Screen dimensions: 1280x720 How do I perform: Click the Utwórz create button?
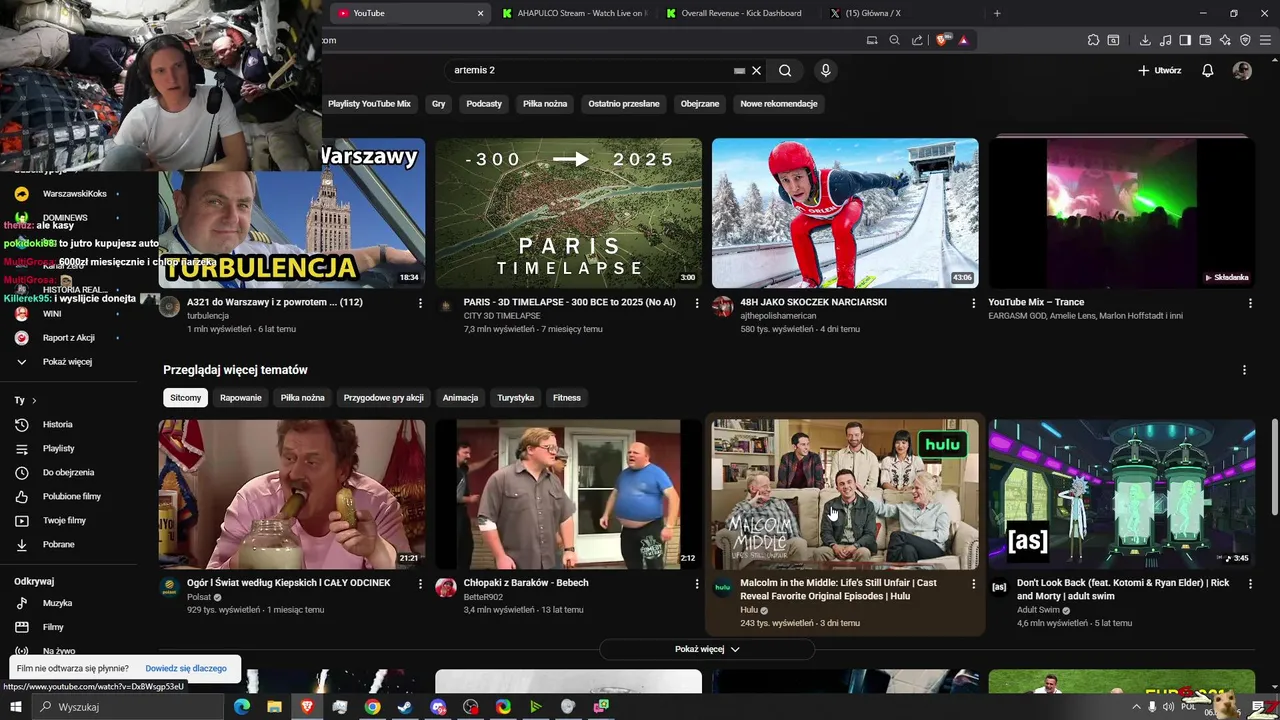point(1160,70)
